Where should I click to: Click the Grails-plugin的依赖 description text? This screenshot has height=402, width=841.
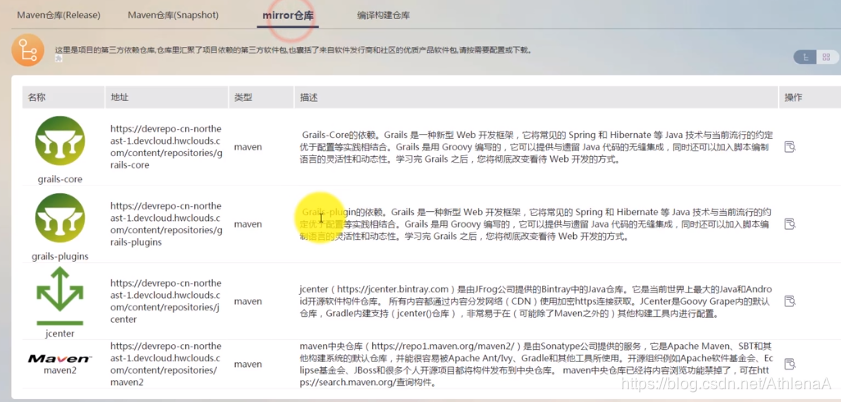coord(536,224)
